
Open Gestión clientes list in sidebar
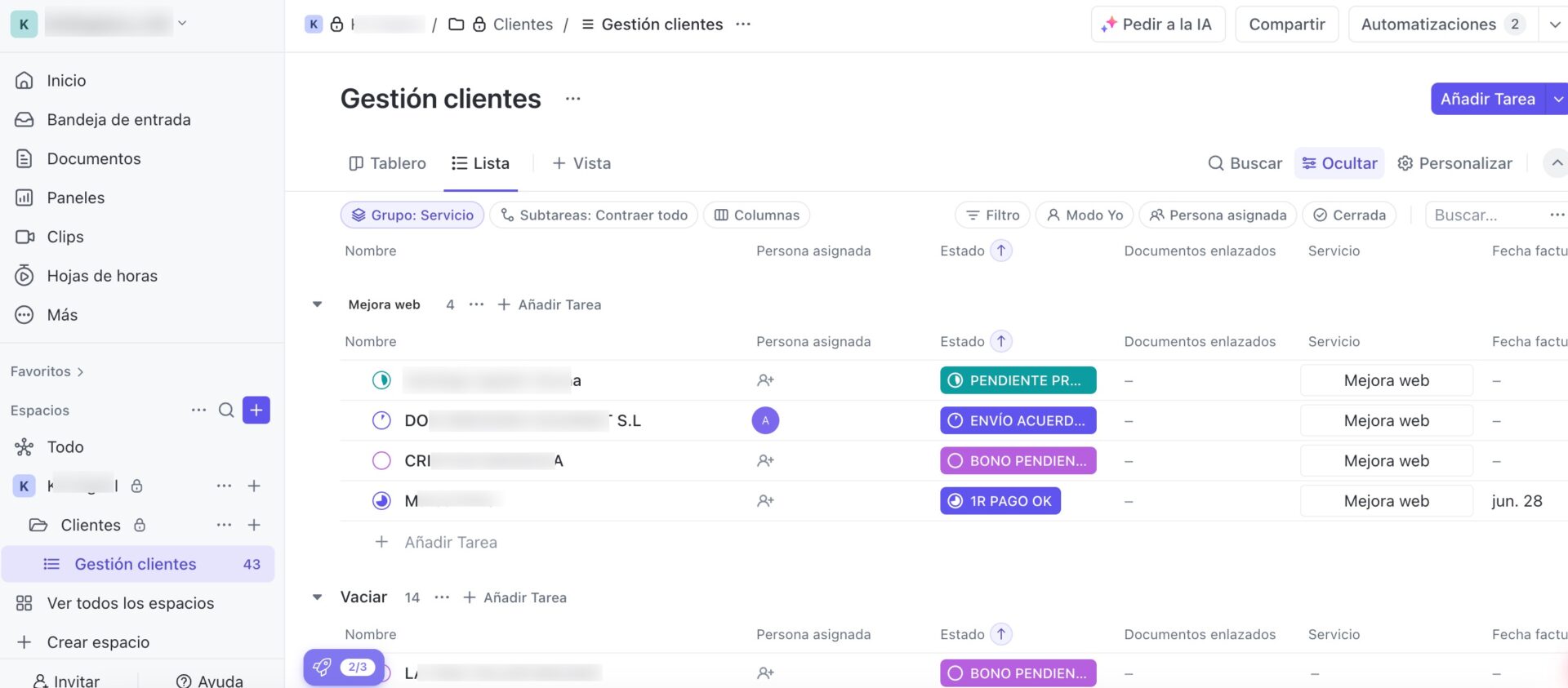coord(138,564)
